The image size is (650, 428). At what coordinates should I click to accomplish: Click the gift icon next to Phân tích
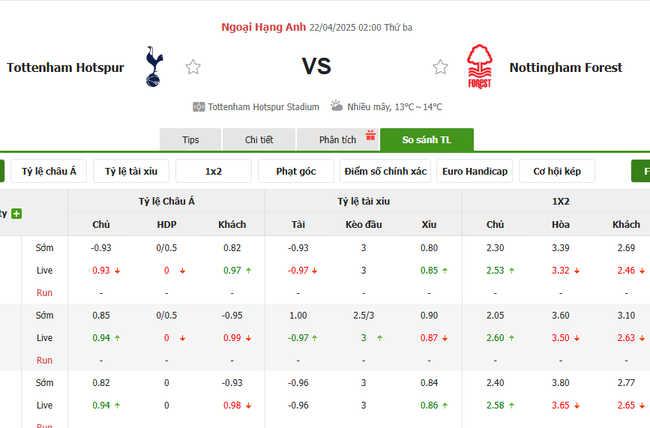370,135
